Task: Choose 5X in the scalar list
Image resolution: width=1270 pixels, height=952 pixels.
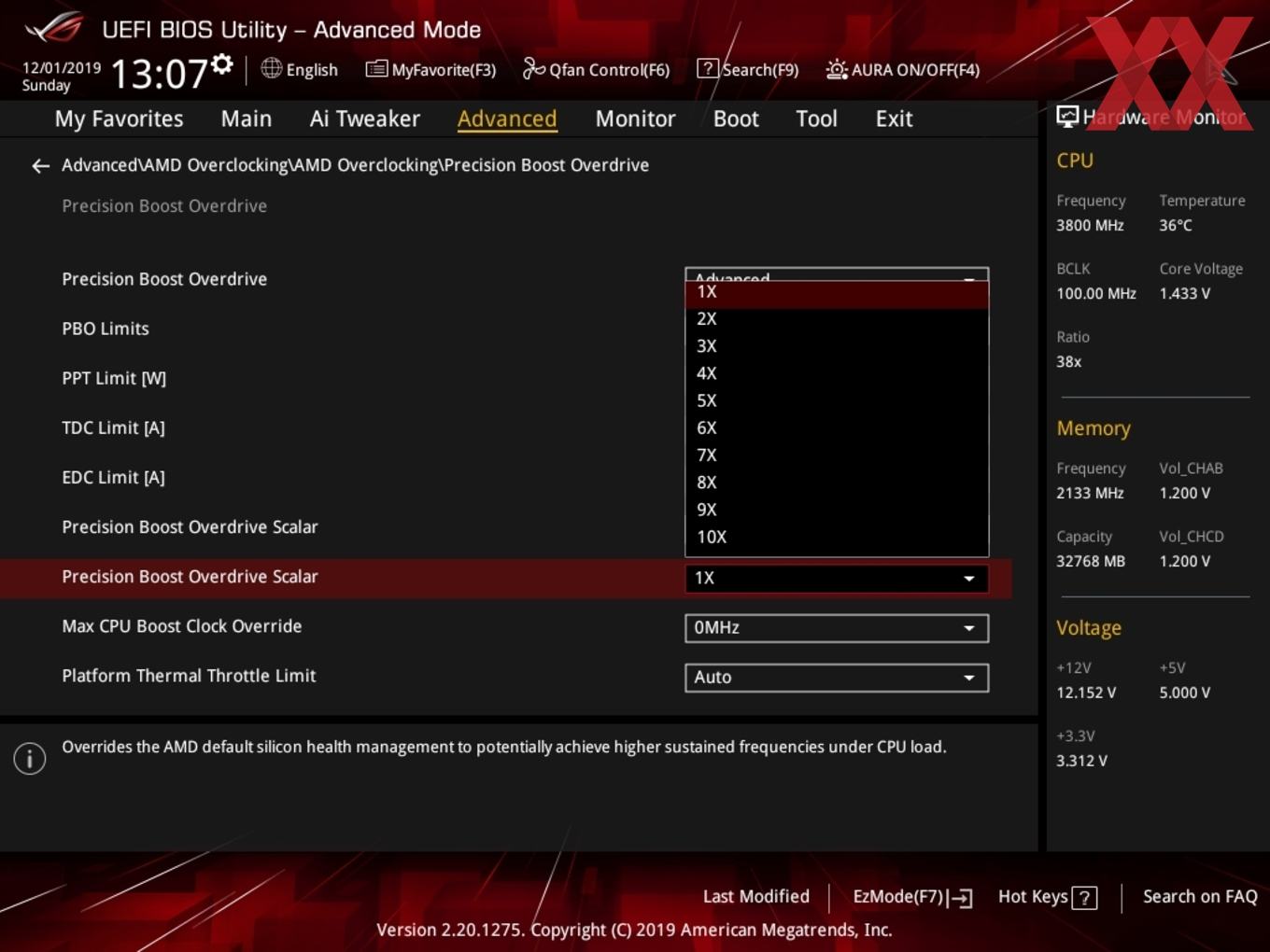Action: 837,401
